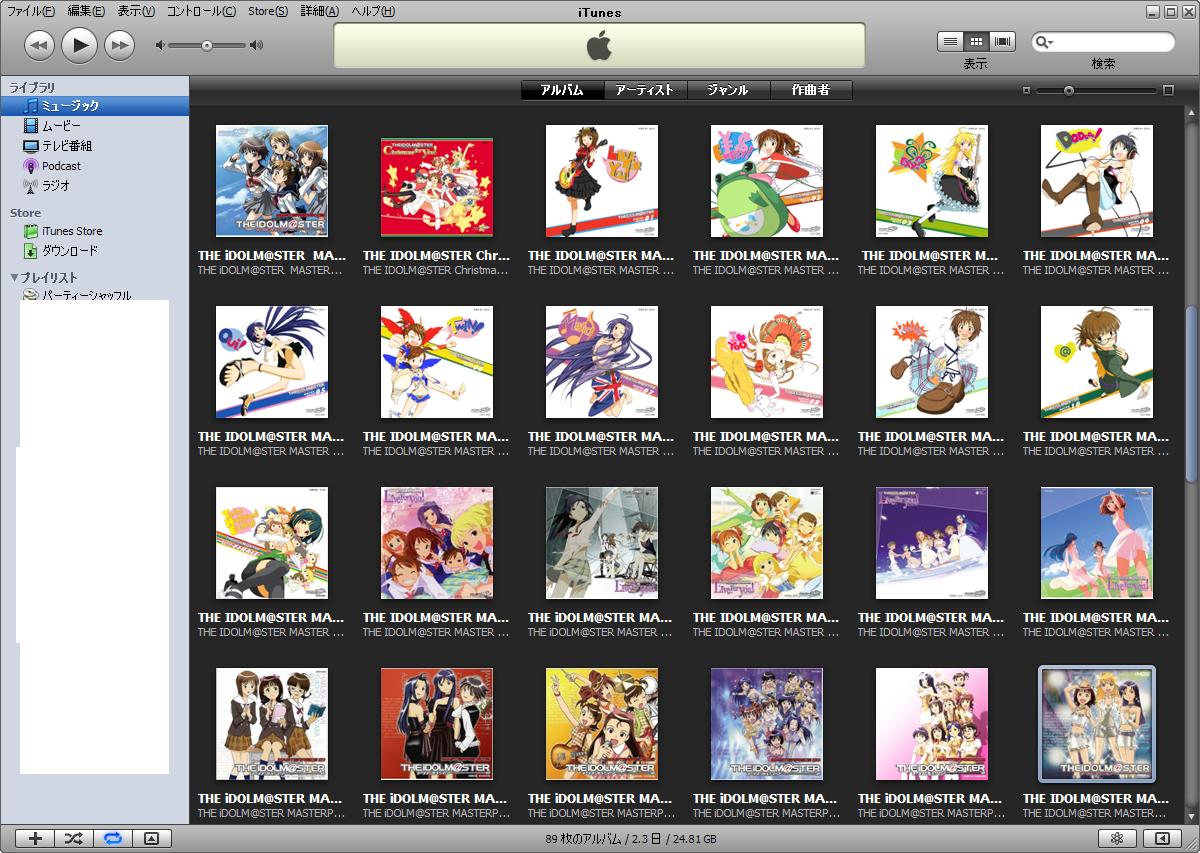Click the smallest artwork size icon

(x=1026, y=91)
